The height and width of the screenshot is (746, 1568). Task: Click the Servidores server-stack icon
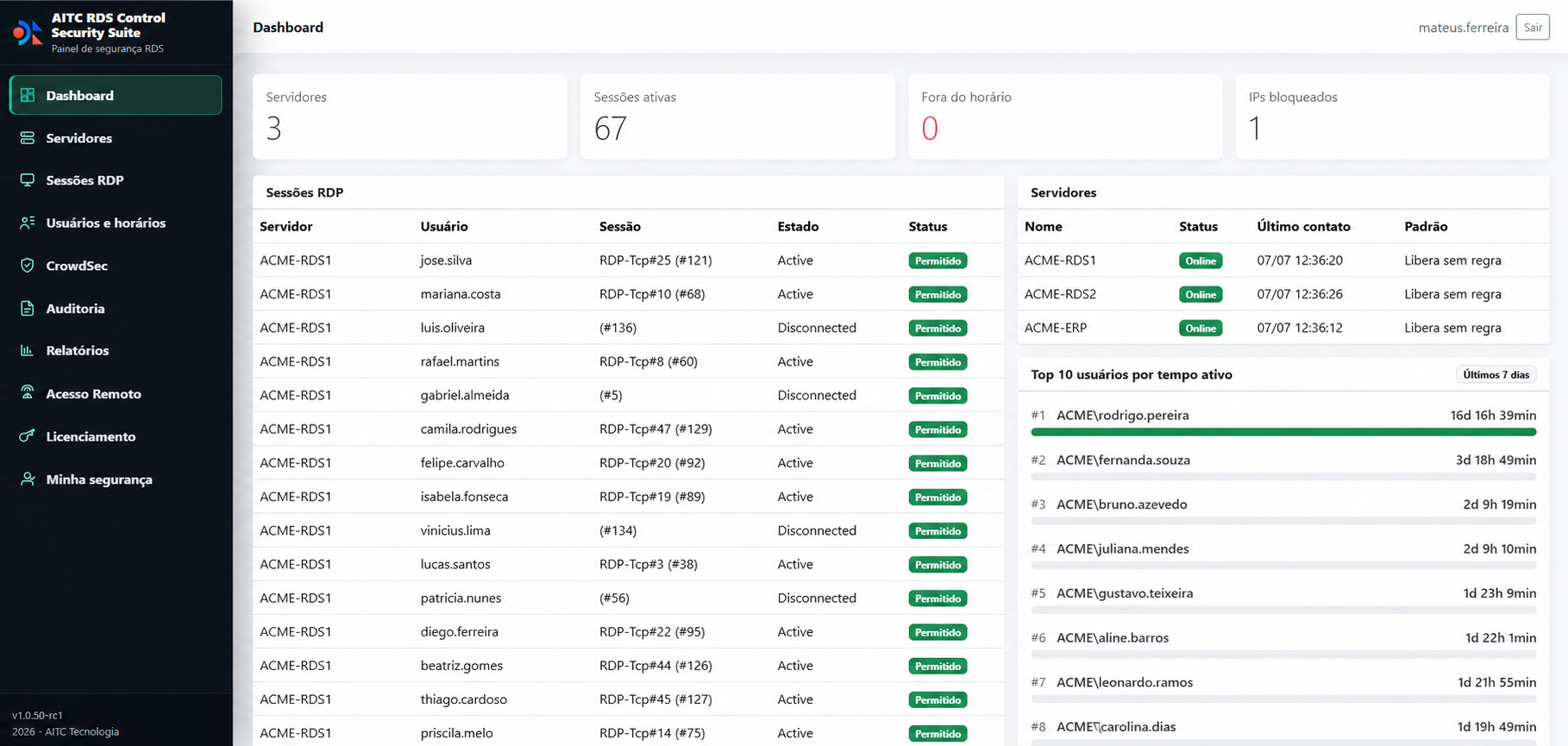(x=28, y=138)
